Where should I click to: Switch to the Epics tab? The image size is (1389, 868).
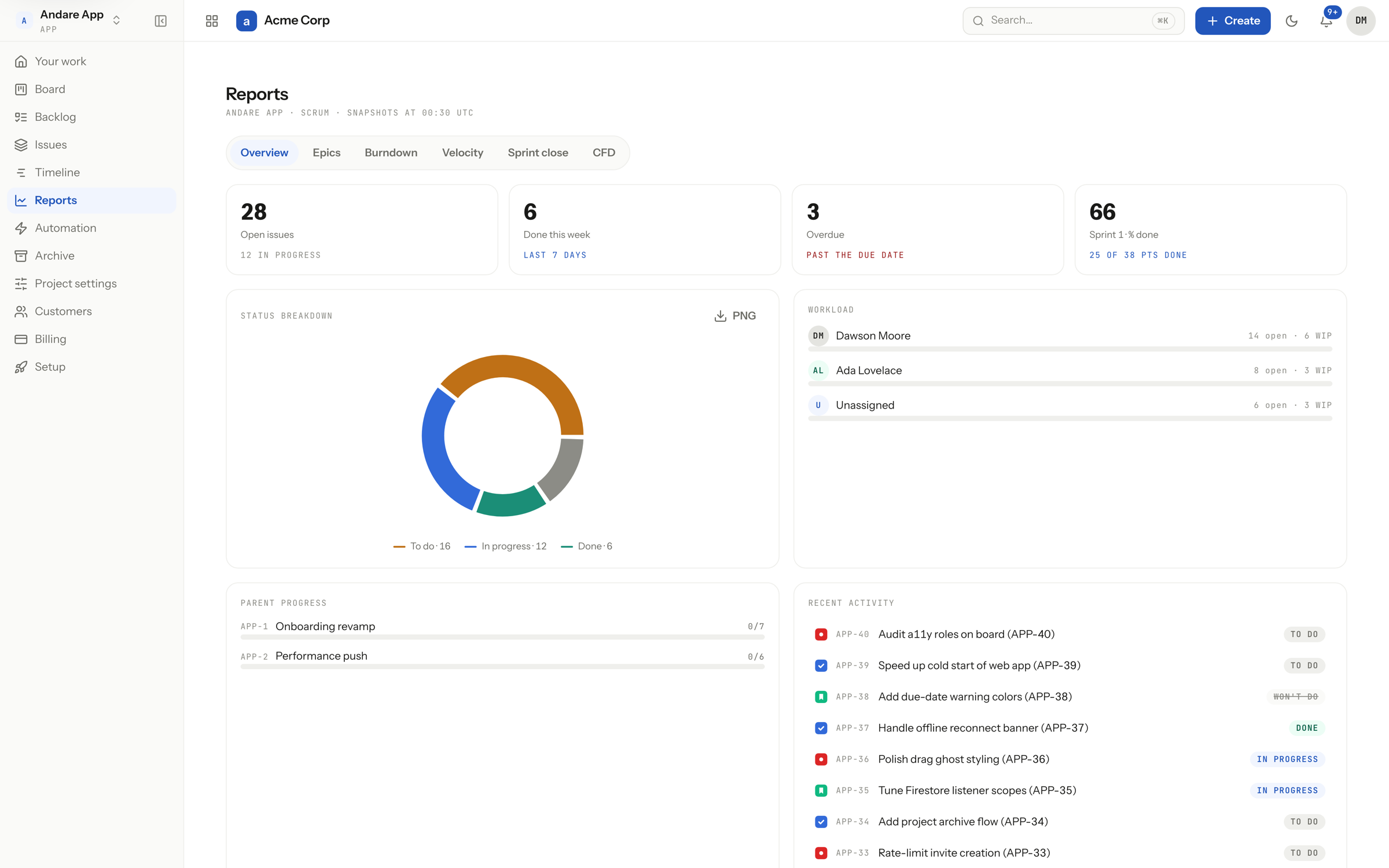tap(326, 153)
